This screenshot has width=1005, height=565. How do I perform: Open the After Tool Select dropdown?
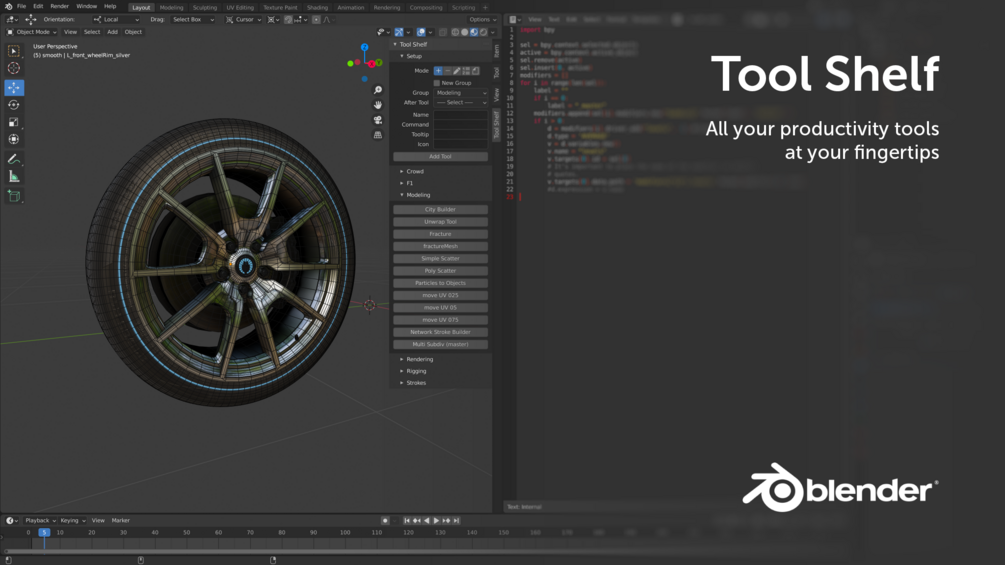tap(461, 102)
